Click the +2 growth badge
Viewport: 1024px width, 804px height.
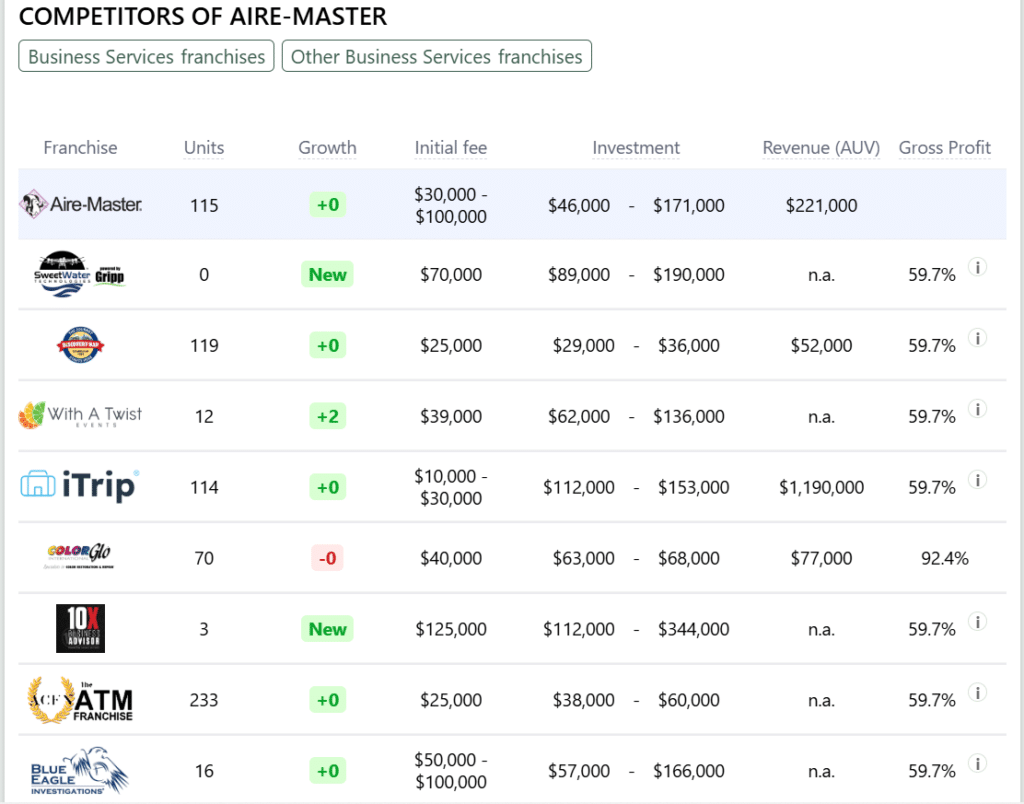click(327, 416)
